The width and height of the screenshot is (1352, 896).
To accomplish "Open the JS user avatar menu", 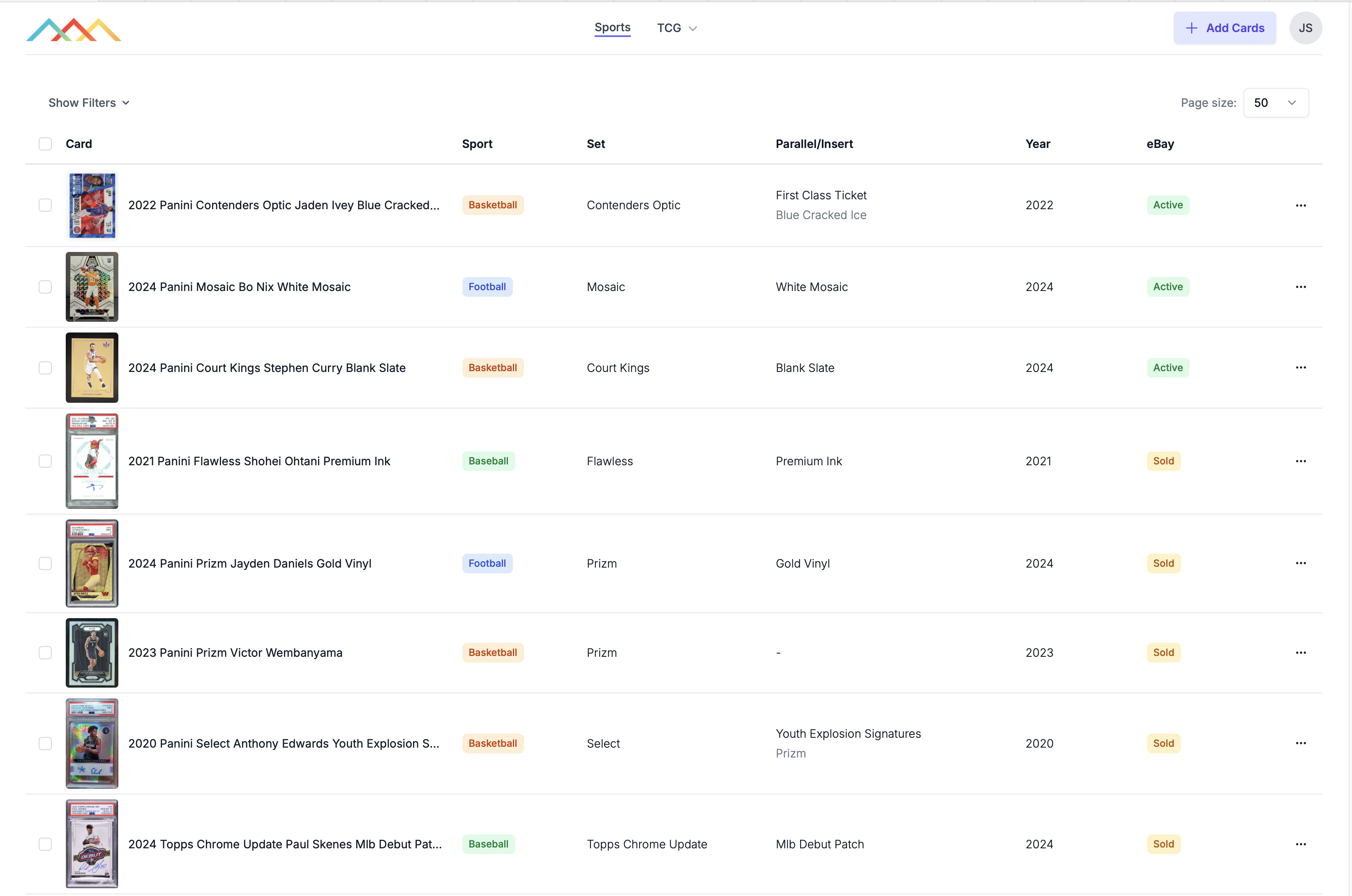I will click(1305, 28).
